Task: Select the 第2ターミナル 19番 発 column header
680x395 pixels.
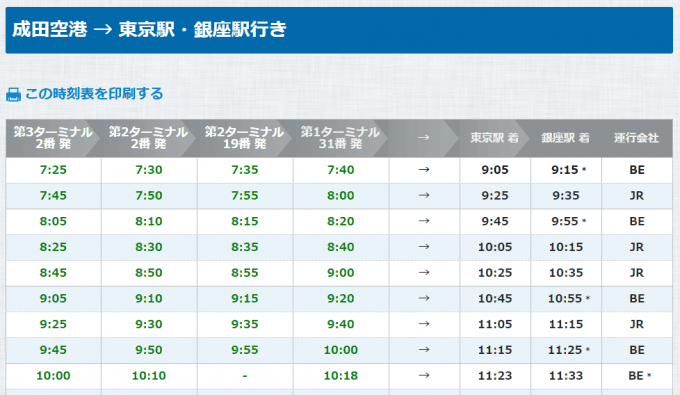Action: (x=245, y=138)
